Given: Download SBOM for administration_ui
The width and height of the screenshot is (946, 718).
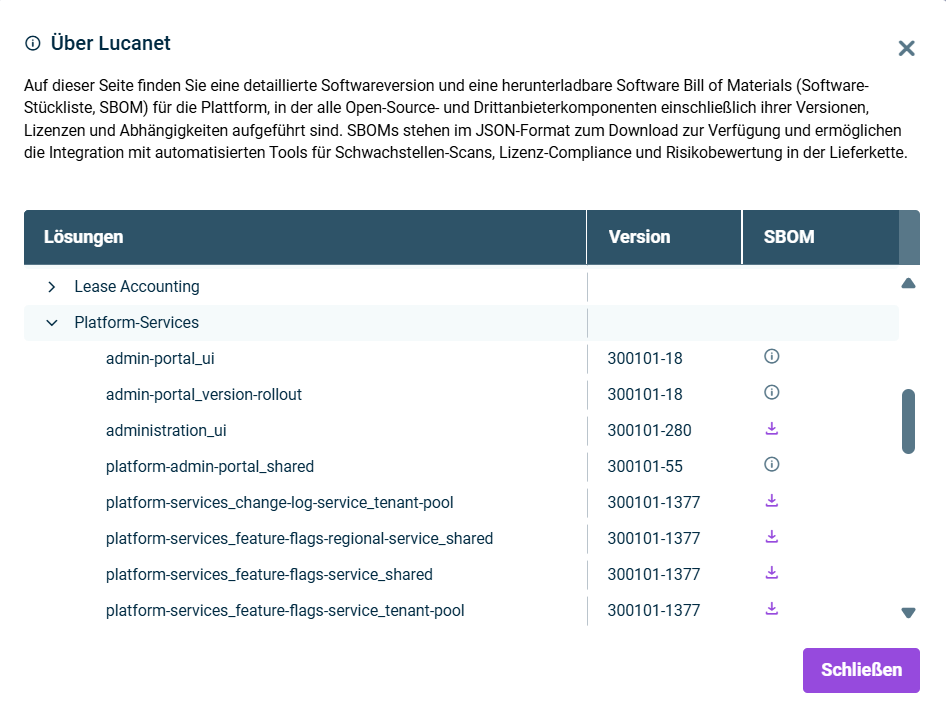Looking at the screenshot, I should coord(771,429).
